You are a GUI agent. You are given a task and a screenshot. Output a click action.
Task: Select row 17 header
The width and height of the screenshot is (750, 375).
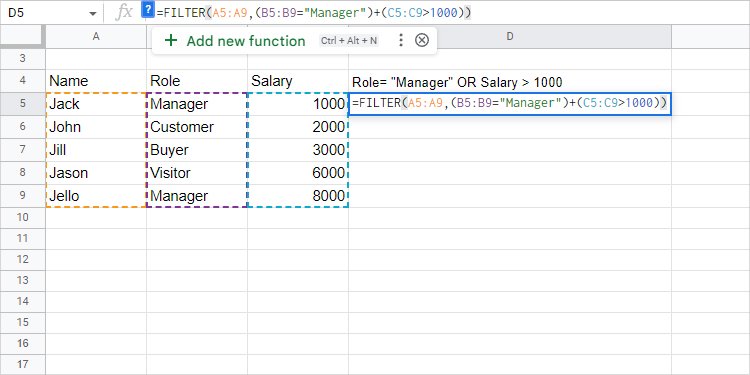coord(23,364)
